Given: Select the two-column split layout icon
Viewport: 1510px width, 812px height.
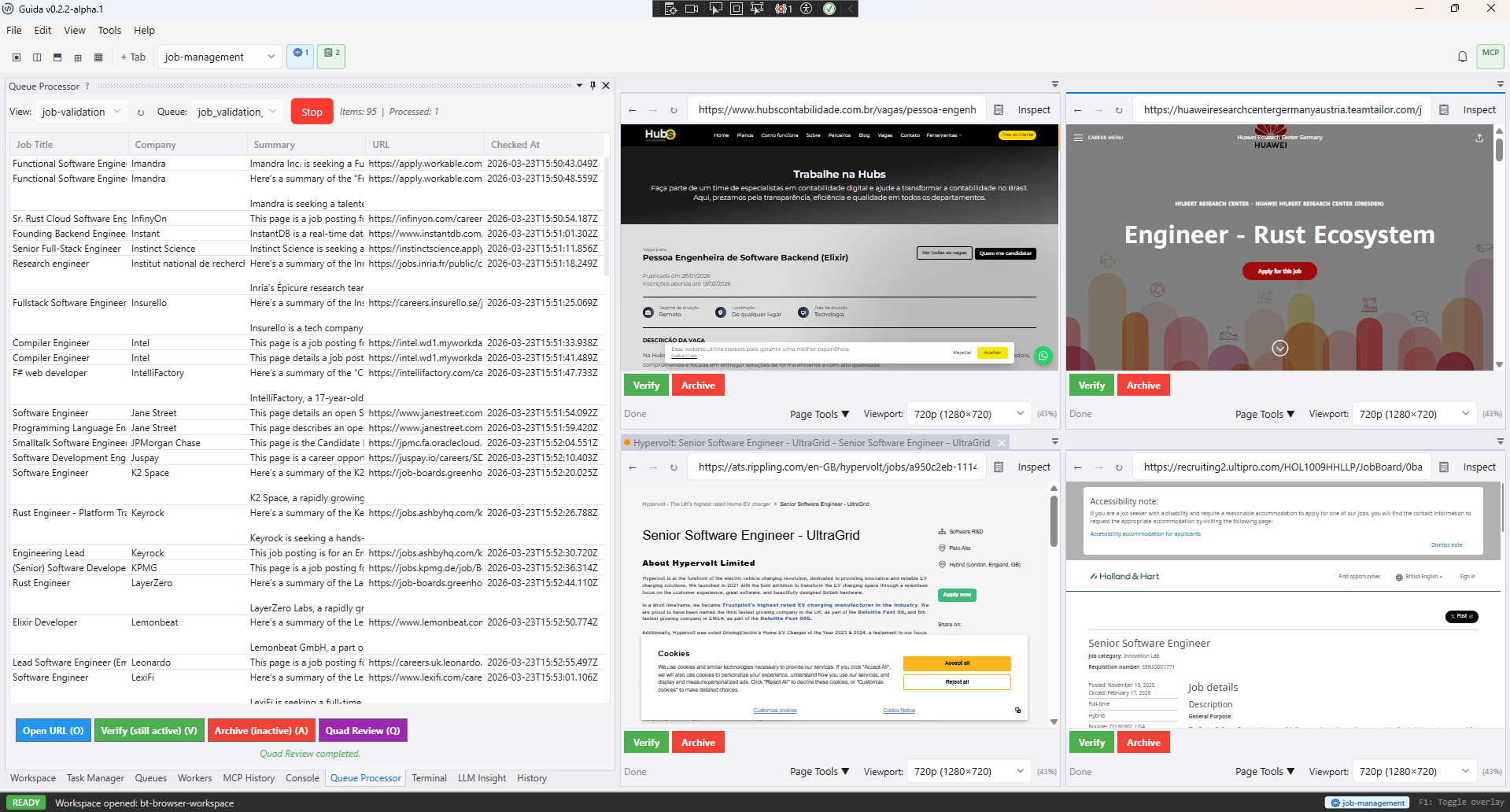Looking at the screenshot, I should coord(37,57).
